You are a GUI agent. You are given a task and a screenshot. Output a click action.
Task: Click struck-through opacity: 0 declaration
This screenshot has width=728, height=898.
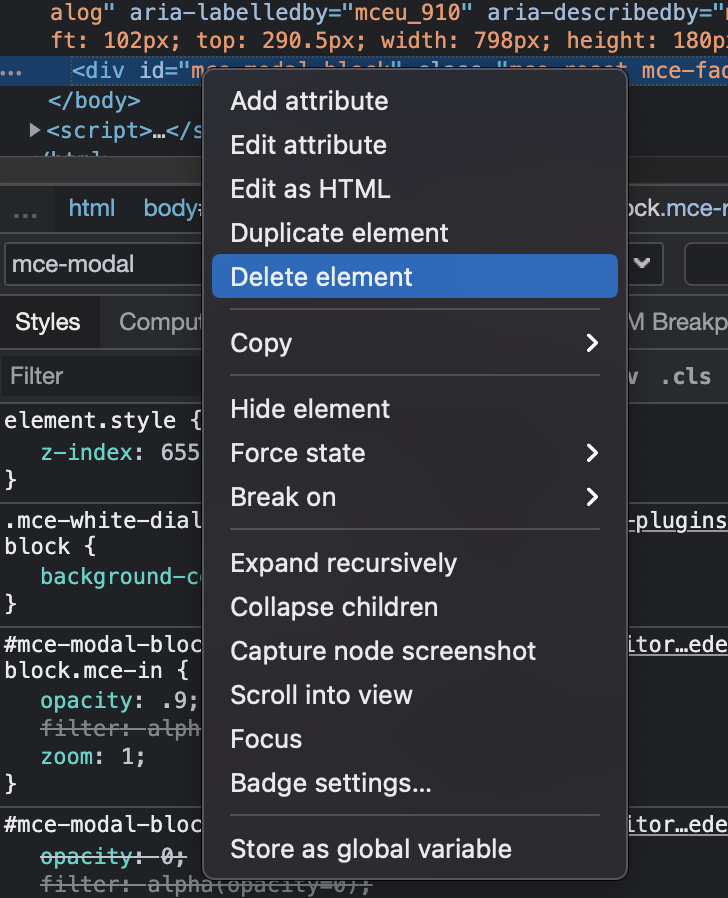[x=113, y=857]
